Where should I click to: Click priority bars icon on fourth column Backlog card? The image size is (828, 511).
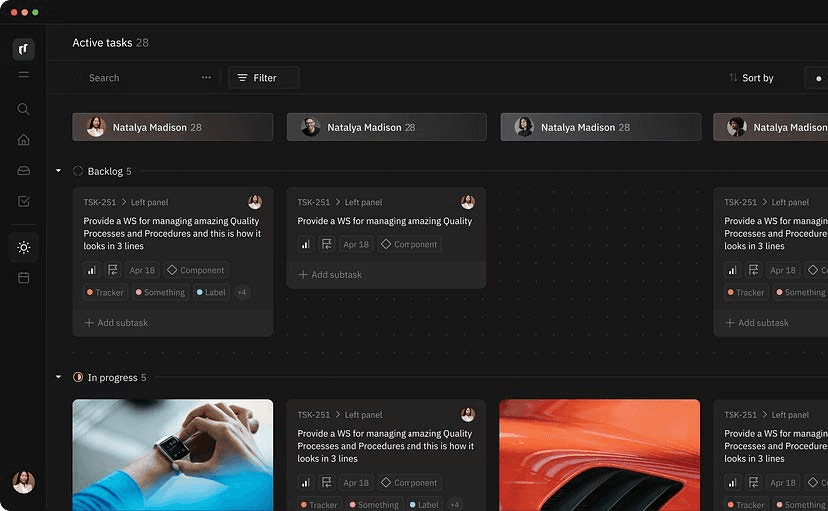coord(732,270)
